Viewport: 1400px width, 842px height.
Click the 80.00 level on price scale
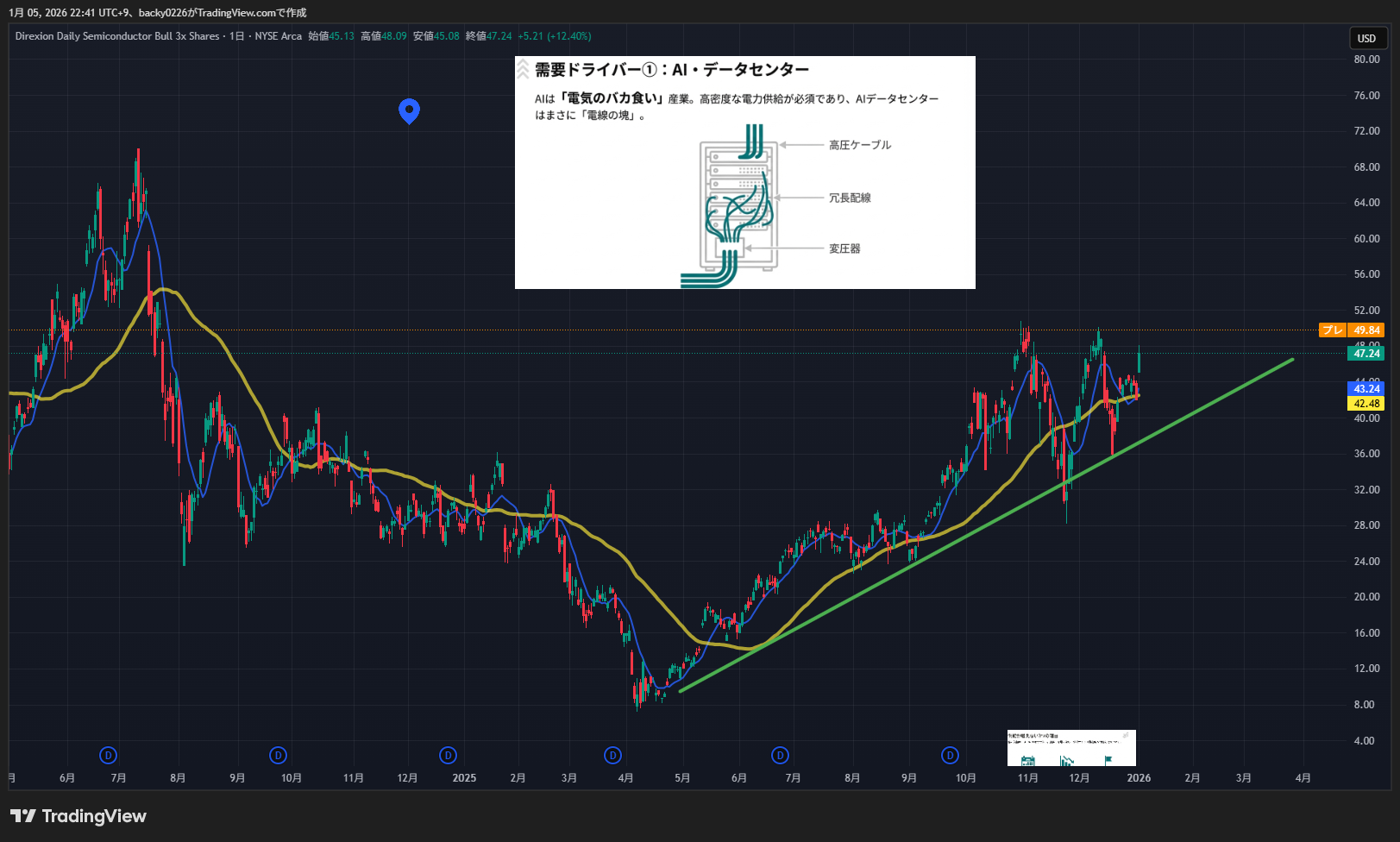(1366, 60)
